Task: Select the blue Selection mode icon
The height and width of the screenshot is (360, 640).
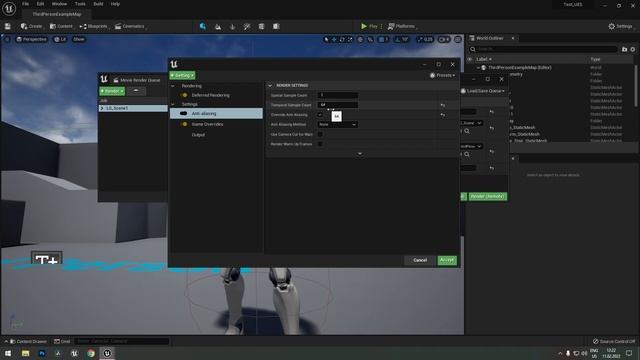Action: click(203, 26)
